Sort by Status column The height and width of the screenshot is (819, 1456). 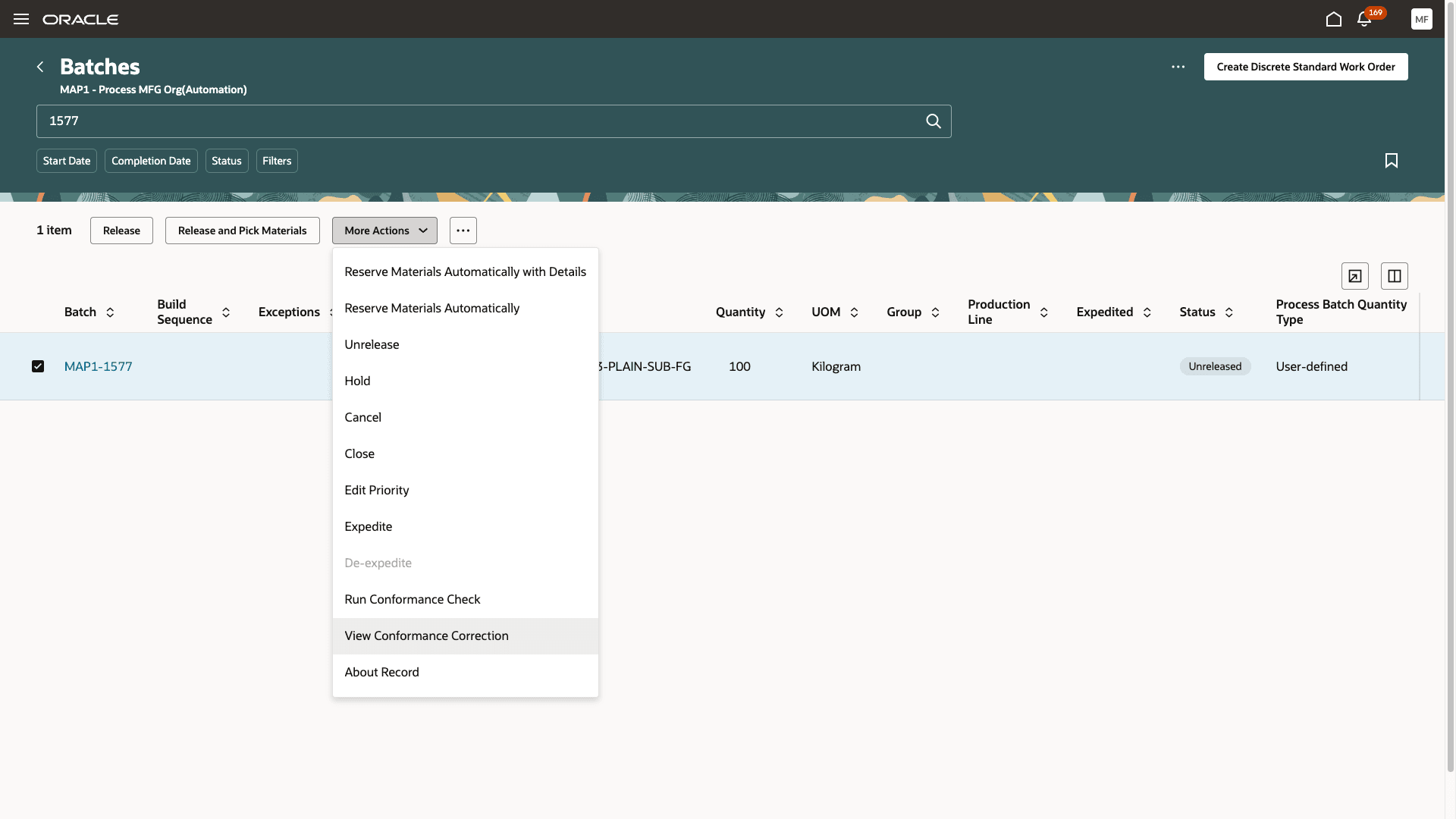coord(1228,312)
